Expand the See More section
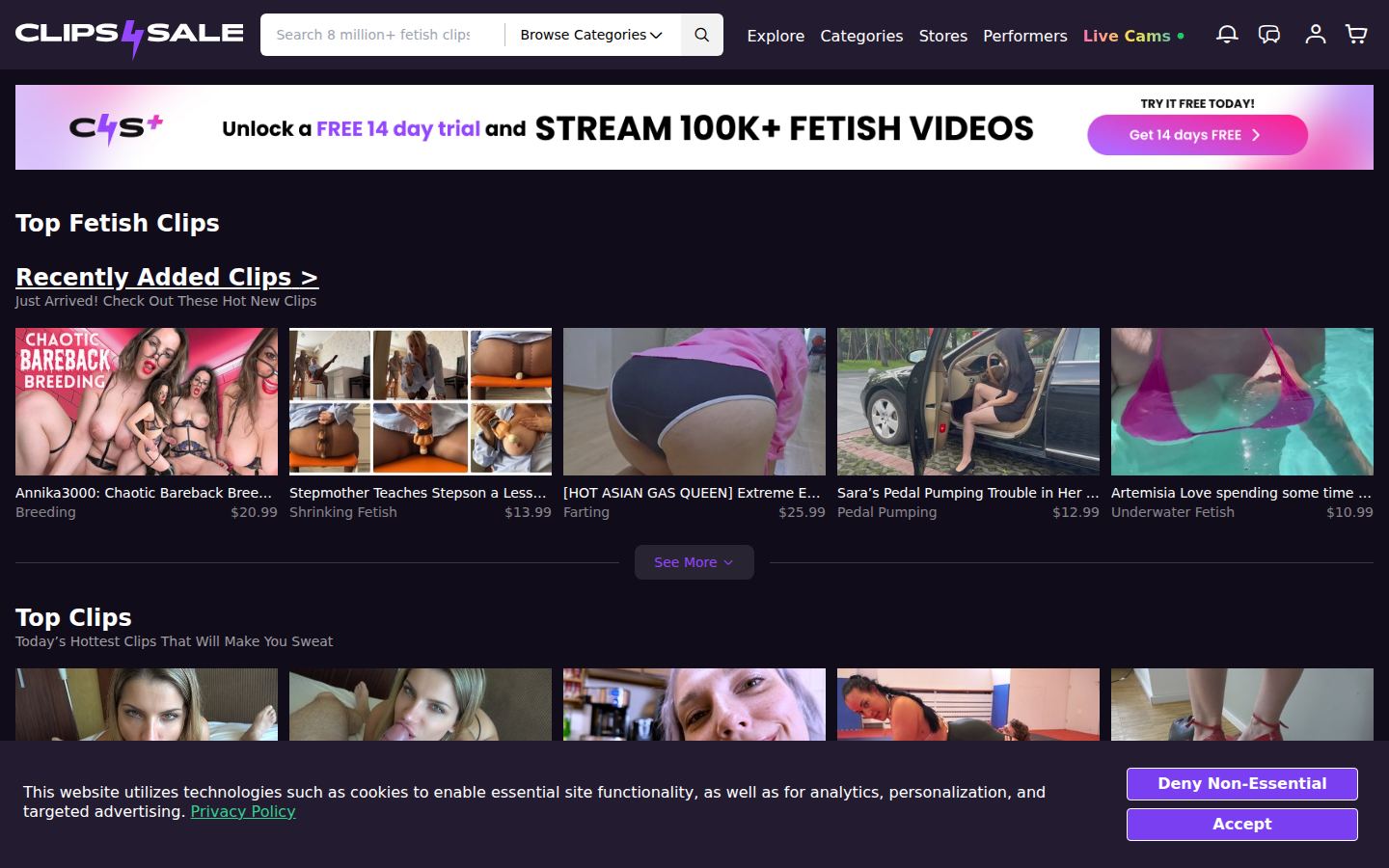1389x868 pixels. coord(694,562)
